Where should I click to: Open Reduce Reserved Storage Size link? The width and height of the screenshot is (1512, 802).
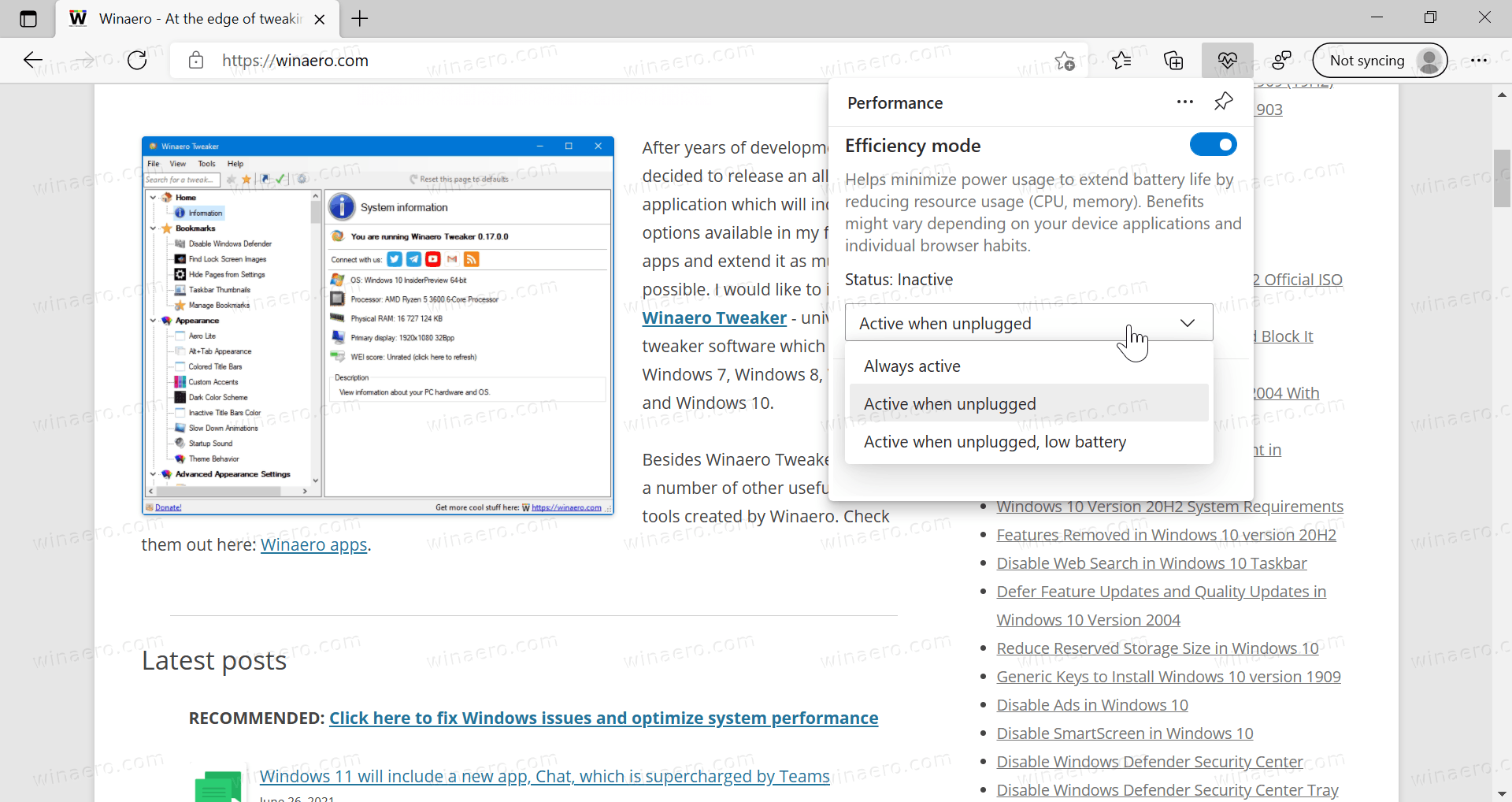1157,648
